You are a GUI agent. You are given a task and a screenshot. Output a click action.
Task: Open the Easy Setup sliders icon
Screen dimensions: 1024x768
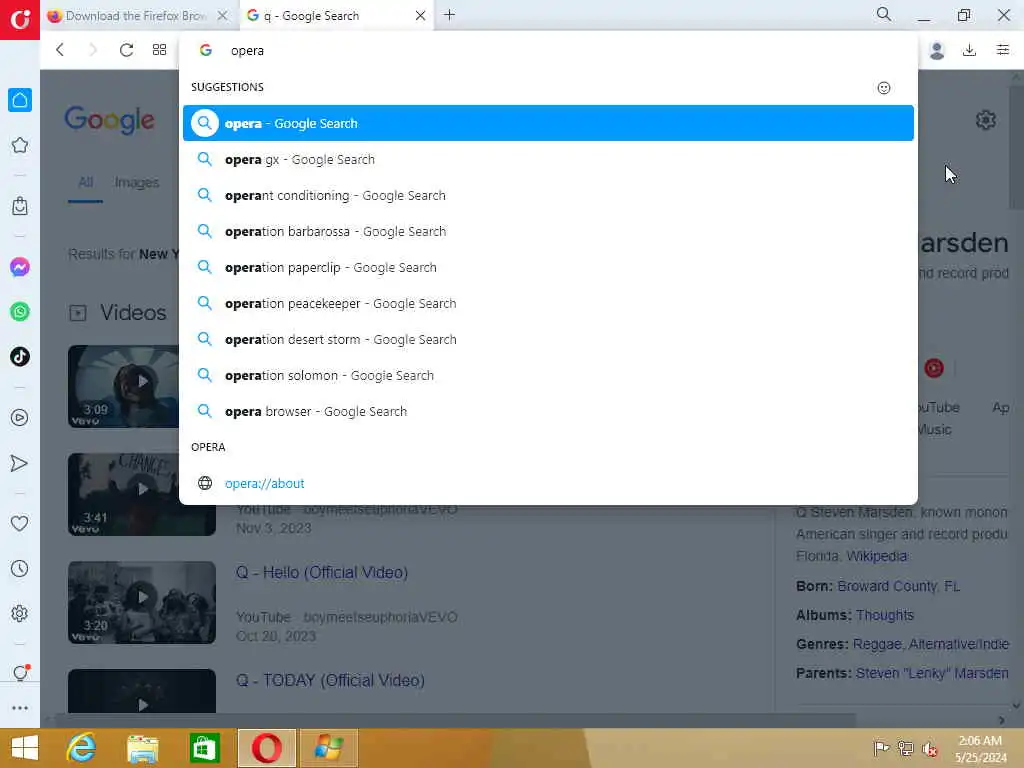1003,50
